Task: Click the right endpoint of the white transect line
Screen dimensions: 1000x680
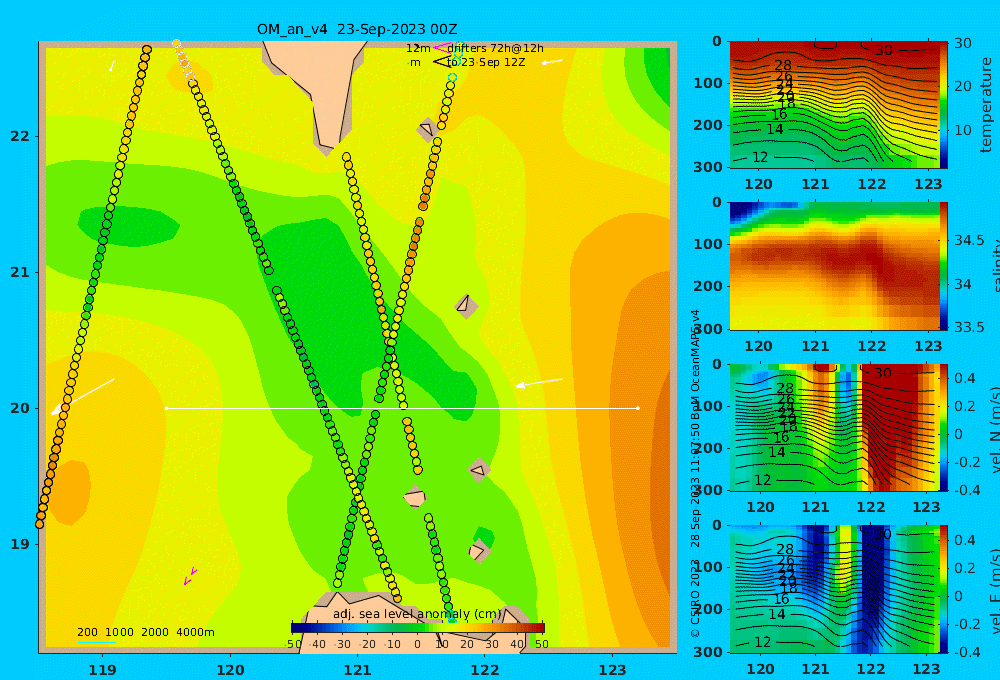Action: (638, 408)
